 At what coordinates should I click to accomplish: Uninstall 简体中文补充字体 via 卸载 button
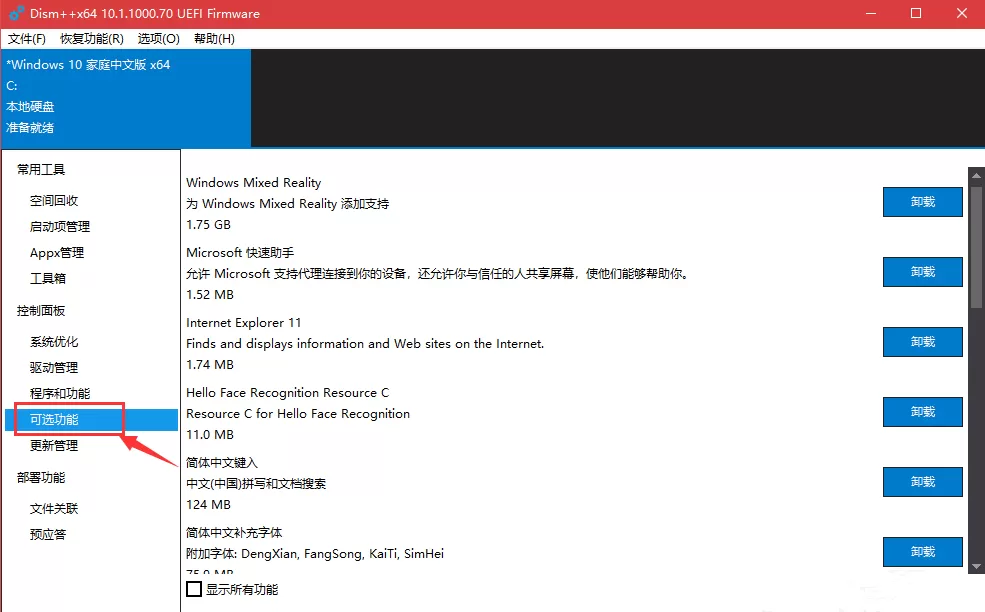pos(922,552)
